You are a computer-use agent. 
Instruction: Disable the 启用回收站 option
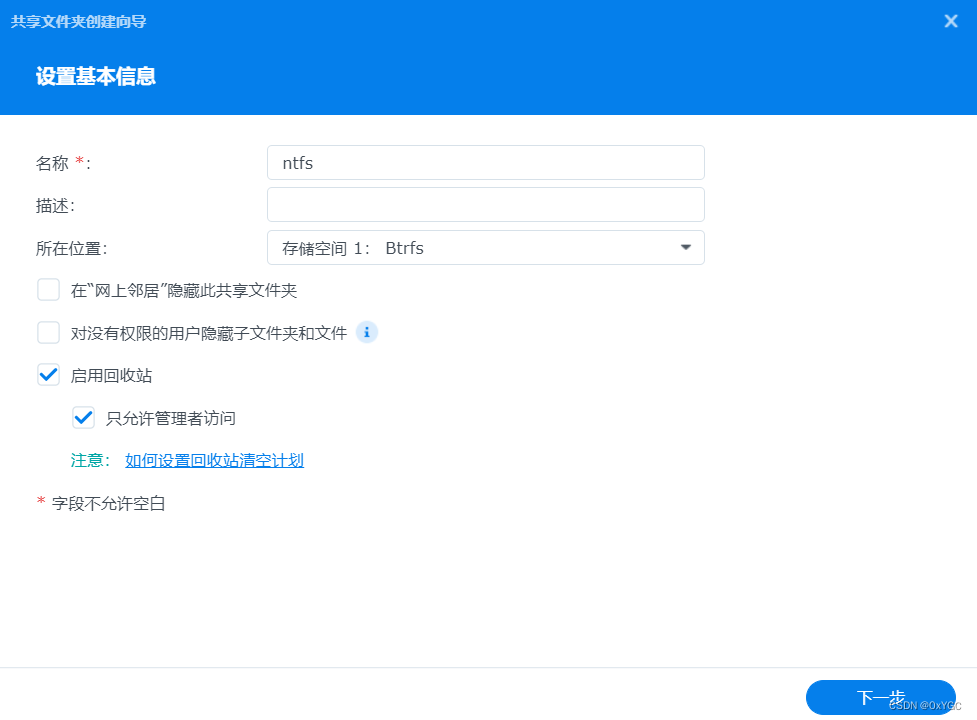pyautogui.click(x=48, y=374)
